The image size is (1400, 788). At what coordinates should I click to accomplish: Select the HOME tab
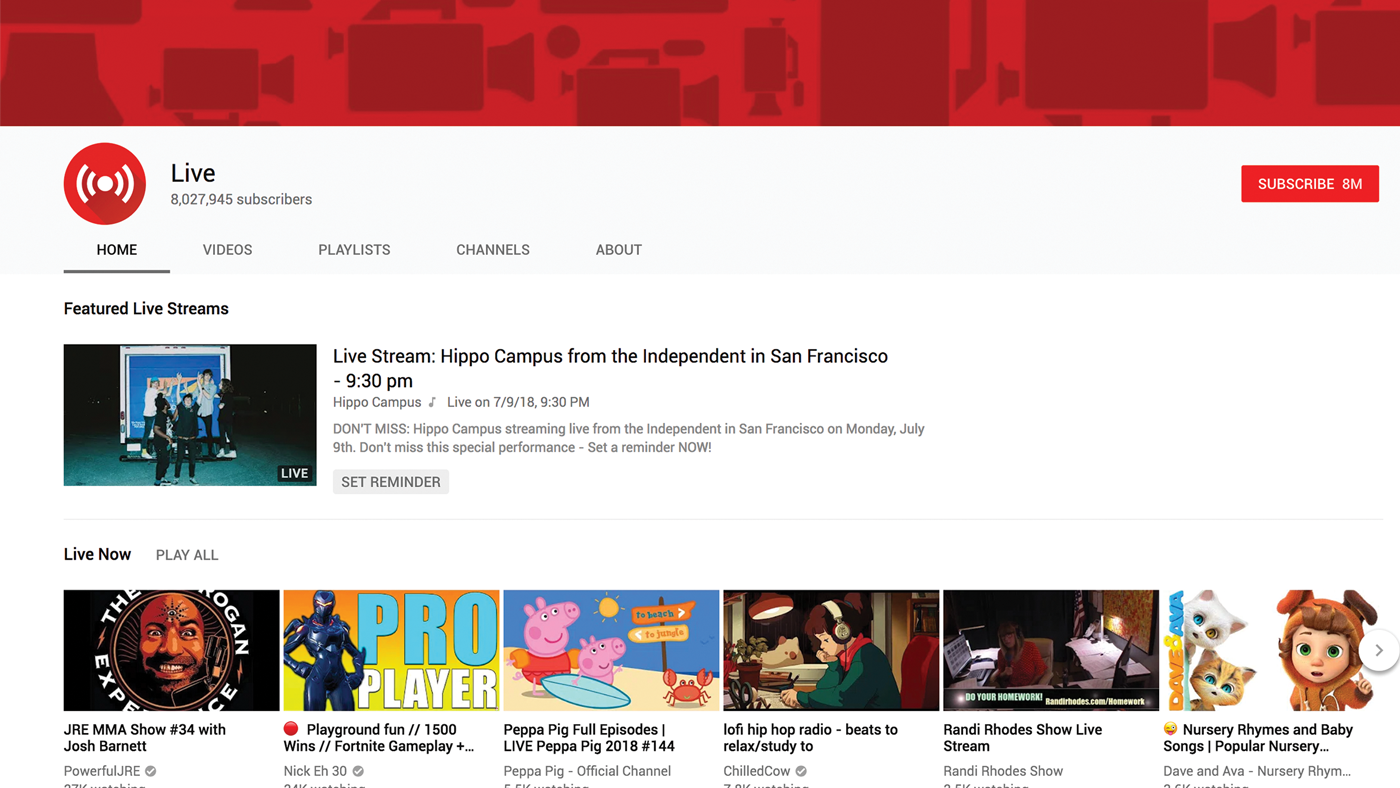(116, 249)
